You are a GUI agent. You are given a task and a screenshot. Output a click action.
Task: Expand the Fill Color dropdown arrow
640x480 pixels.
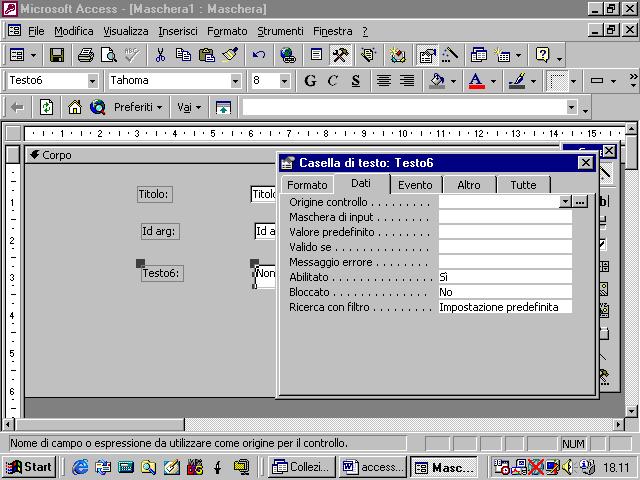pos(453,81)
